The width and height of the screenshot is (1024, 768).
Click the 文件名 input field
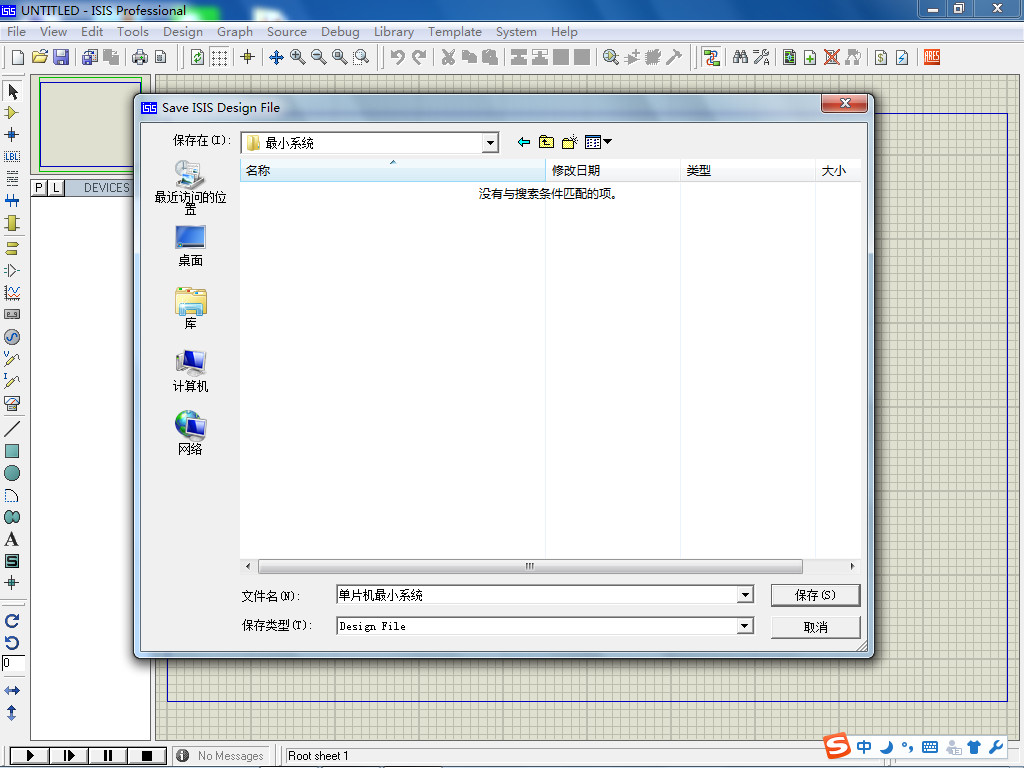point(536,595)
